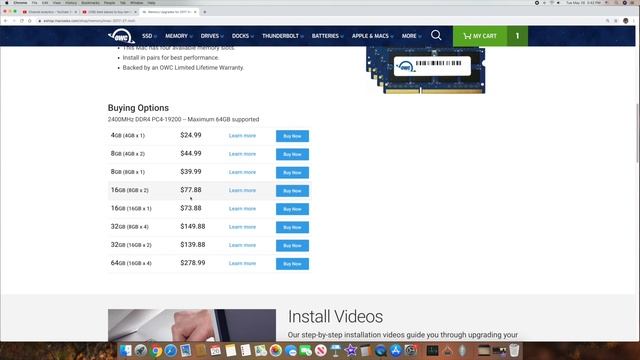Screen dimensions: 640x360
Task: Buy the 64GB (16GB x 4) memory kit
Action: (x=292, y=264)
